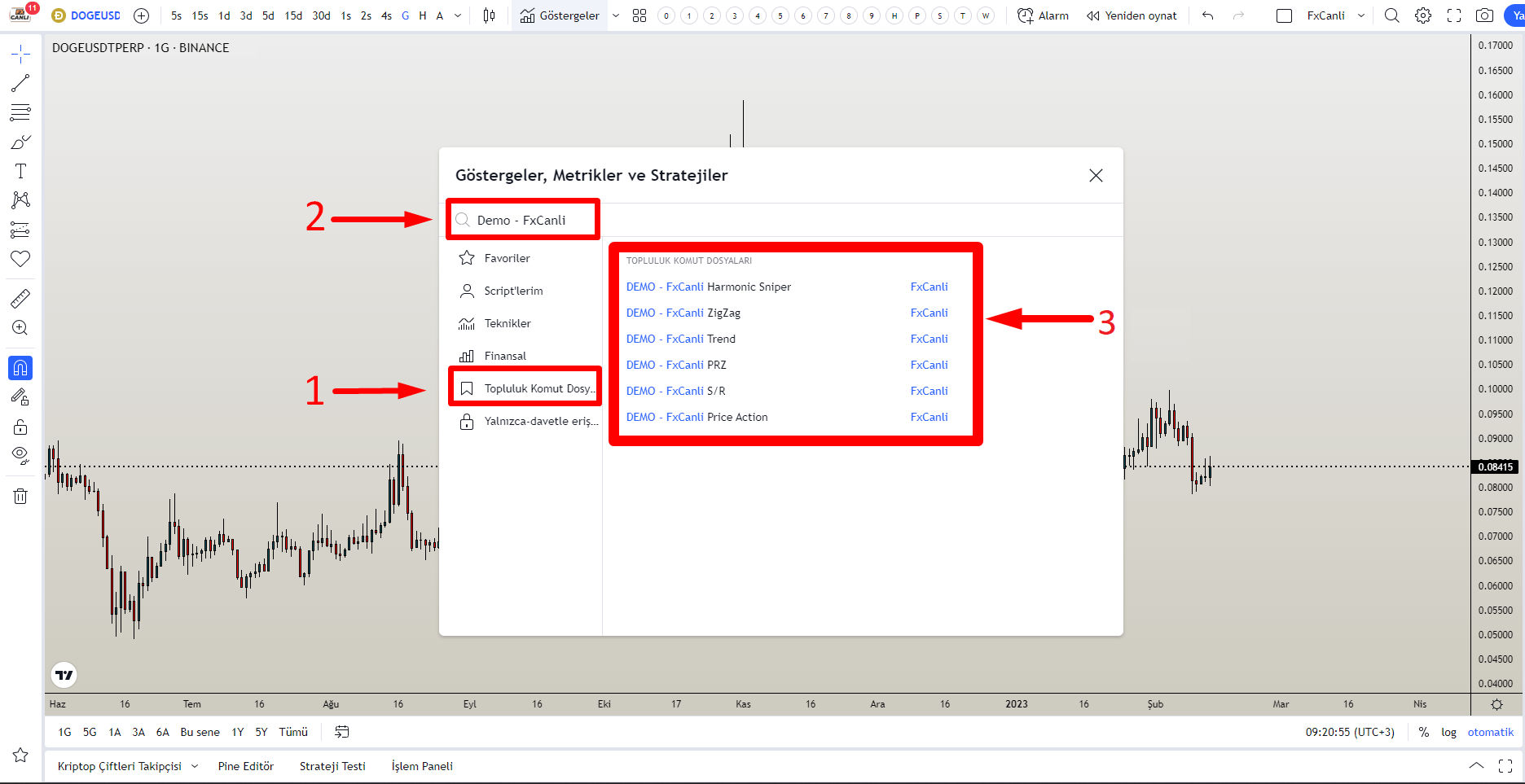The height and width of the screenshot is (784, 1525).
Task: Select the brush drawing tool
Action: pos(20,142)
